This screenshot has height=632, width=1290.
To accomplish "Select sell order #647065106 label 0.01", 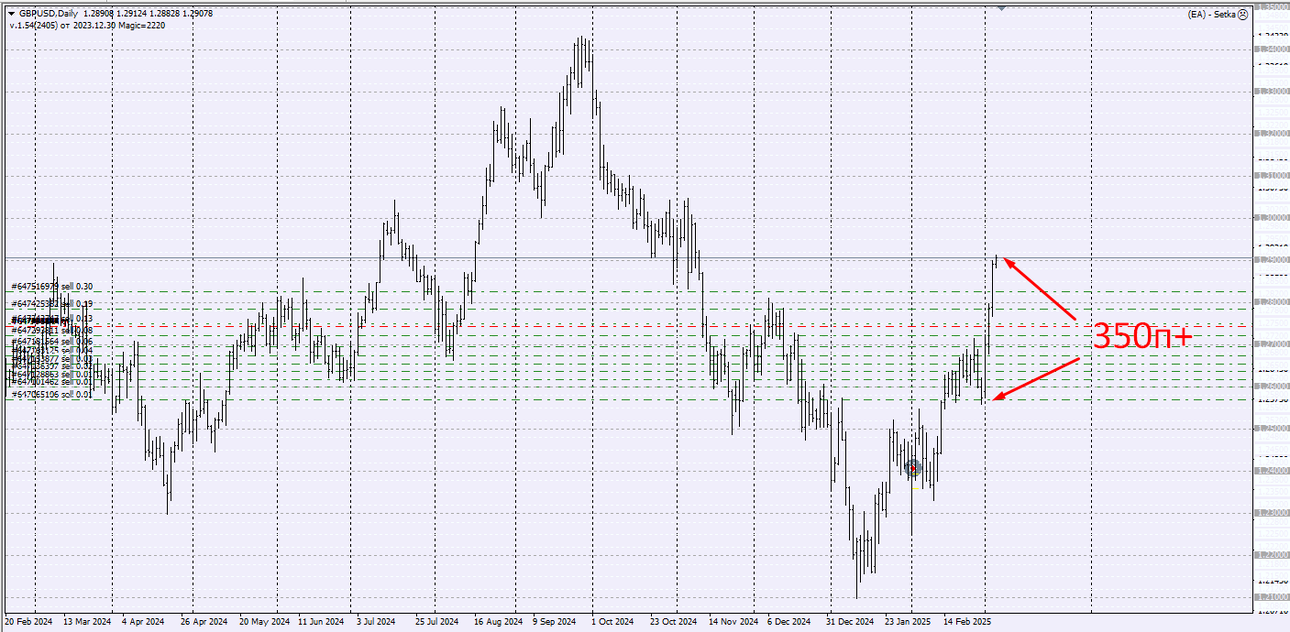I will point(51,395).
